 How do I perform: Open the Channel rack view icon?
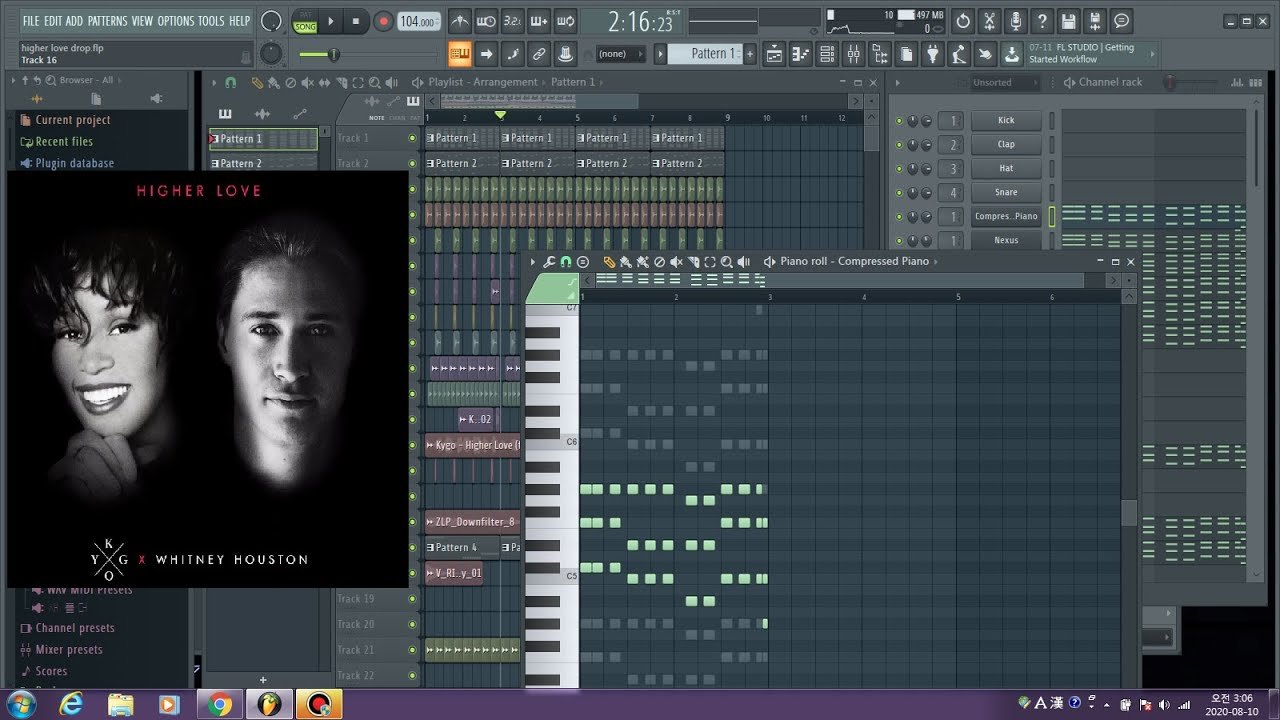tap(827, 54)
